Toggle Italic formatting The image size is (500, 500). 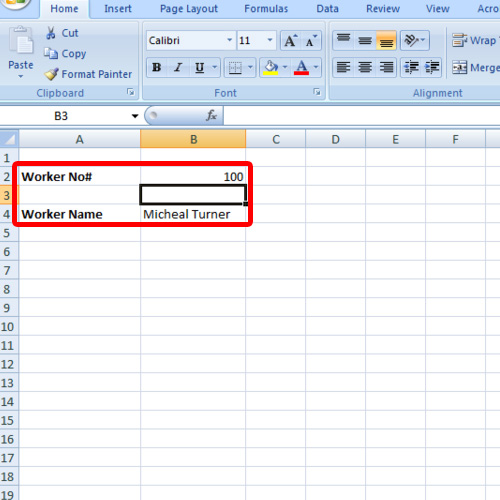click(178, 68)
